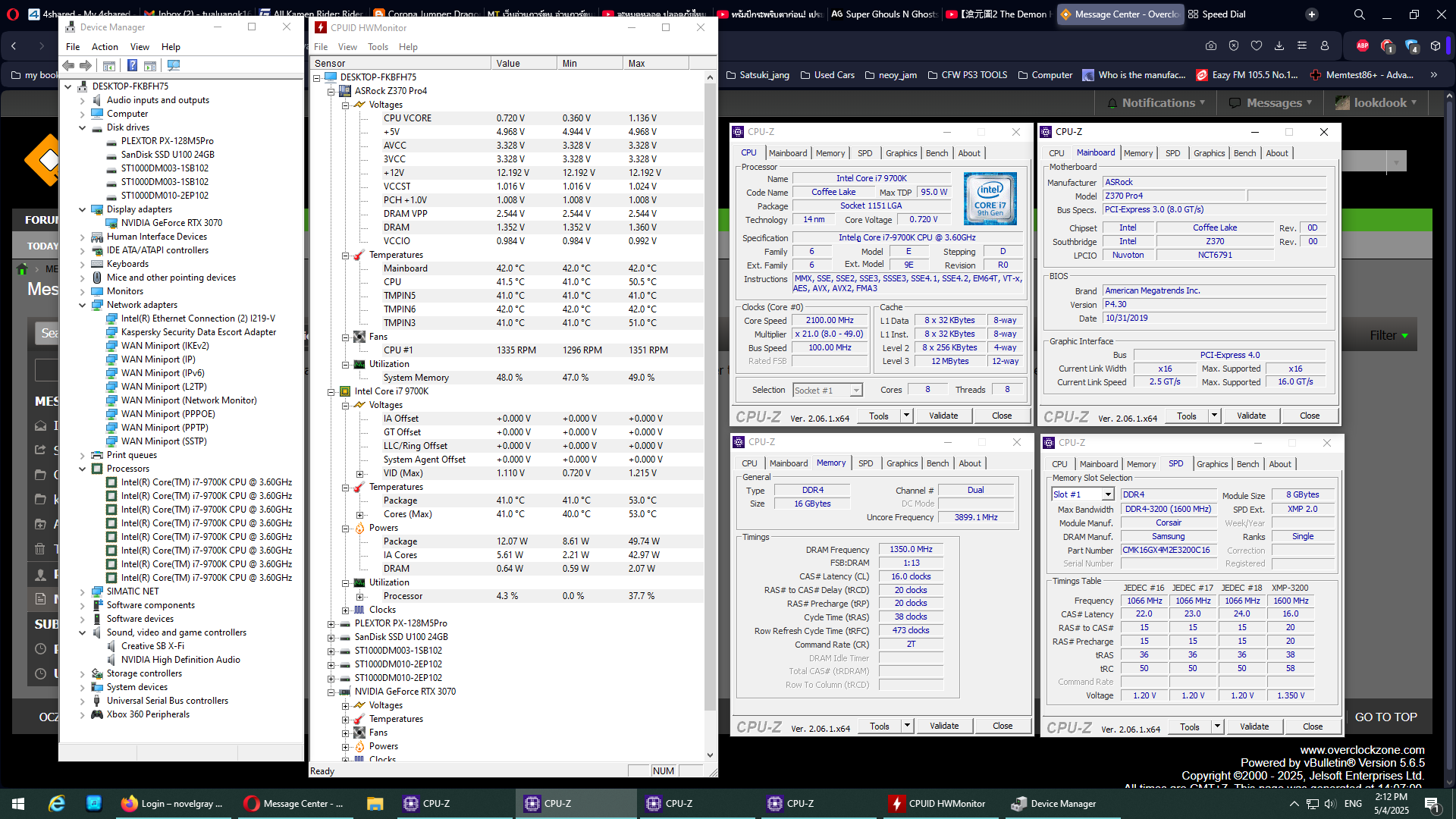Click HWMonitor vertical scrollbar thumb
1456x819 pixels.
pos(710,398)
